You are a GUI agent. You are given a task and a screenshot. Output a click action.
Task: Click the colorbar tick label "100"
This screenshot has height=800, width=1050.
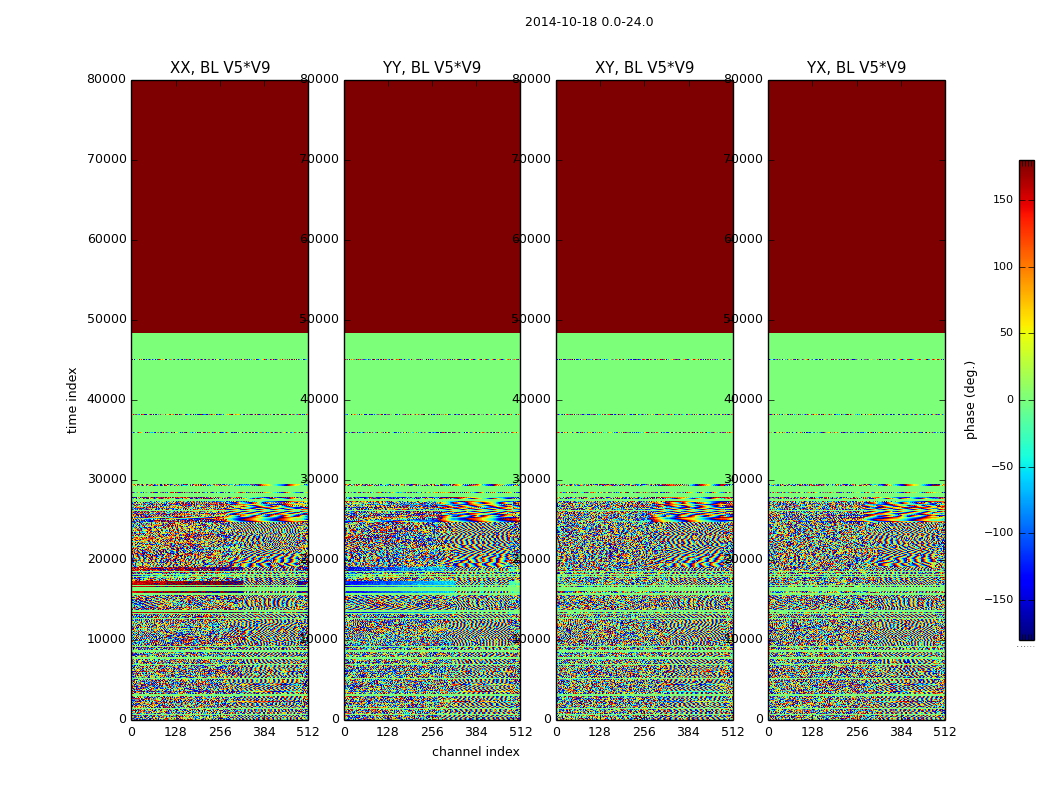tap(1003, 266)
